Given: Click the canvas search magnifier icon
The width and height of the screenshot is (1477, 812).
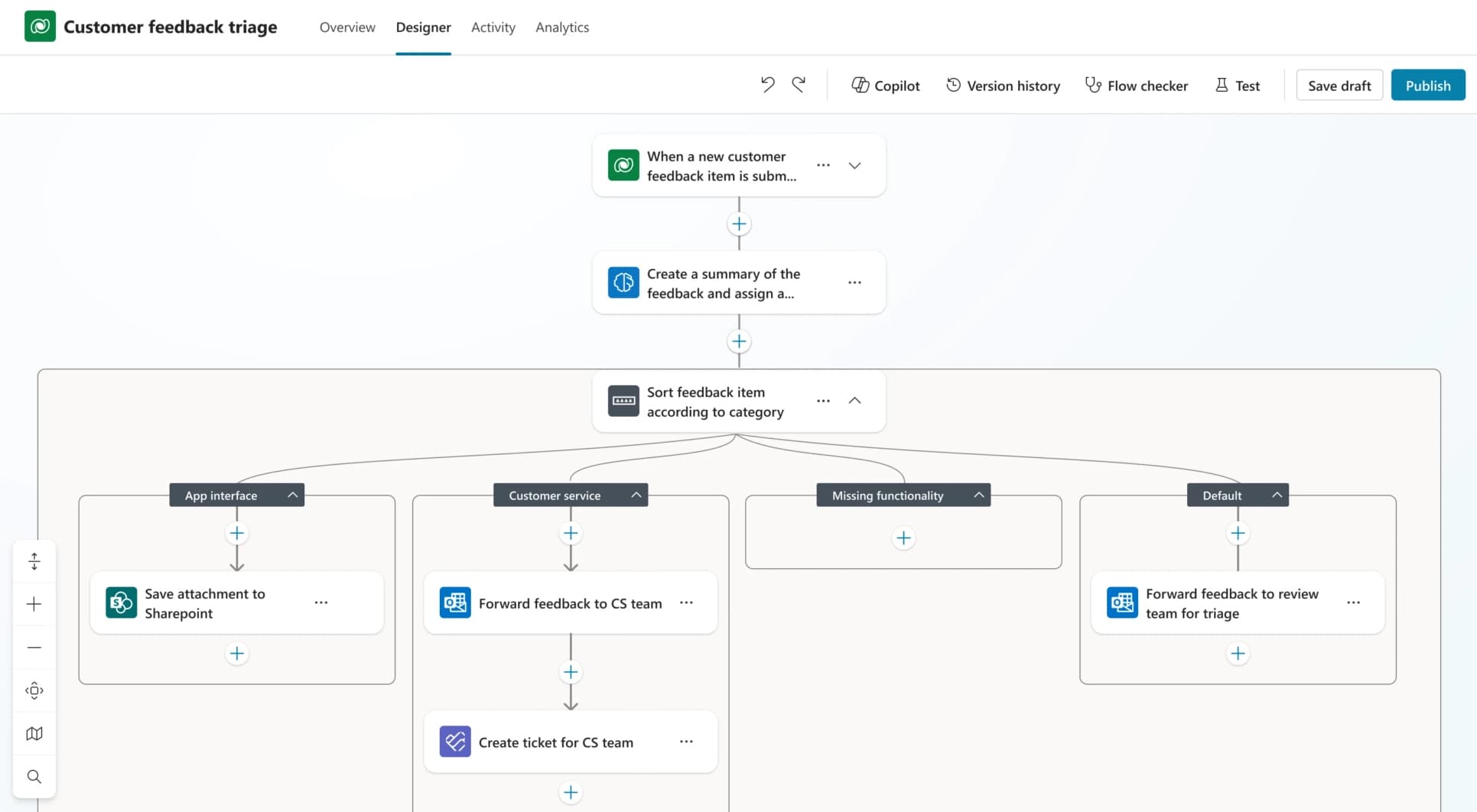Looking at the screenshot, I should coord(34,777).
